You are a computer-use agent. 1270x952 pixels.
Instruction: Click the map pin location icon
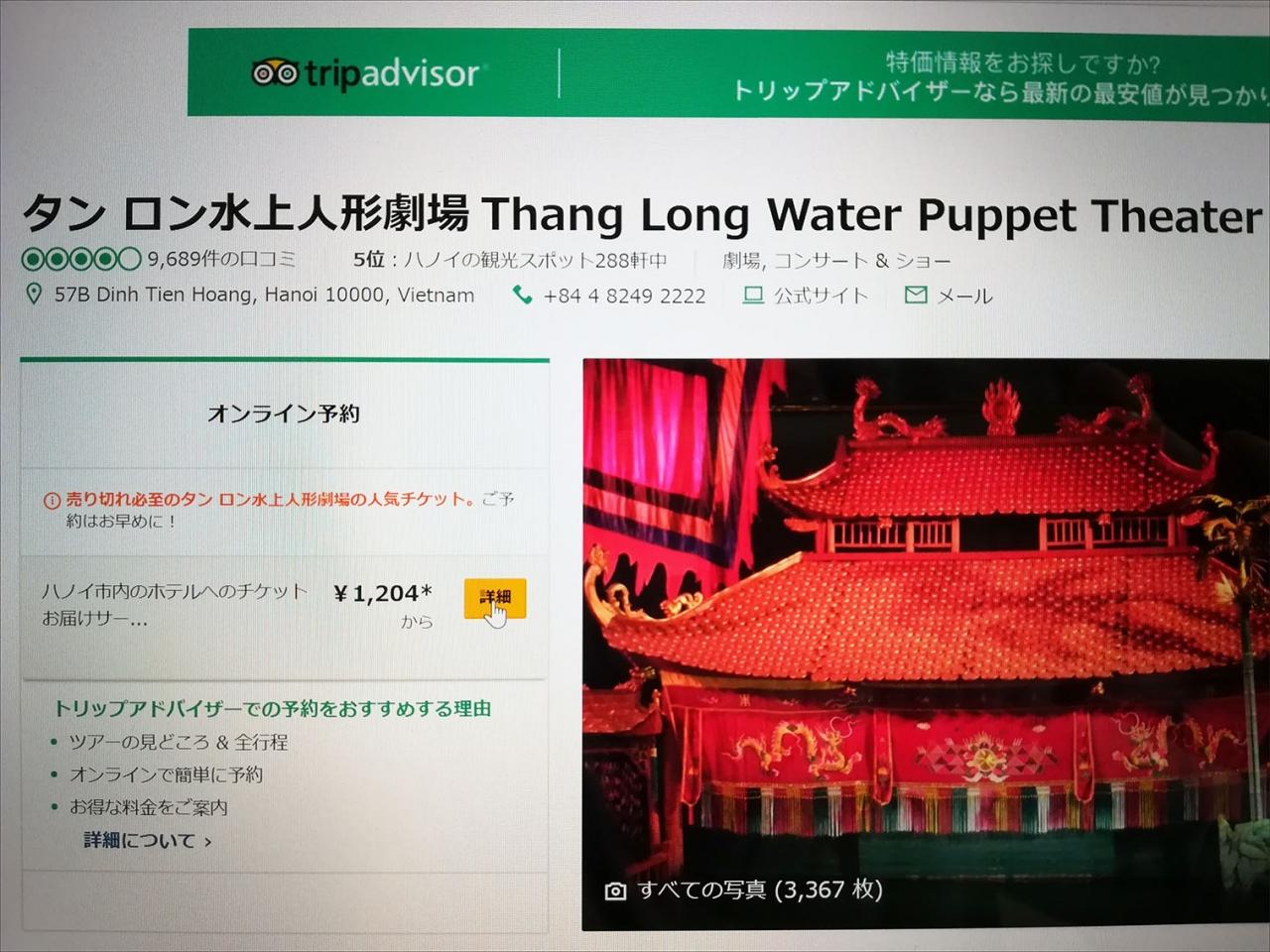pyautogui.click(x=34, y=295)
